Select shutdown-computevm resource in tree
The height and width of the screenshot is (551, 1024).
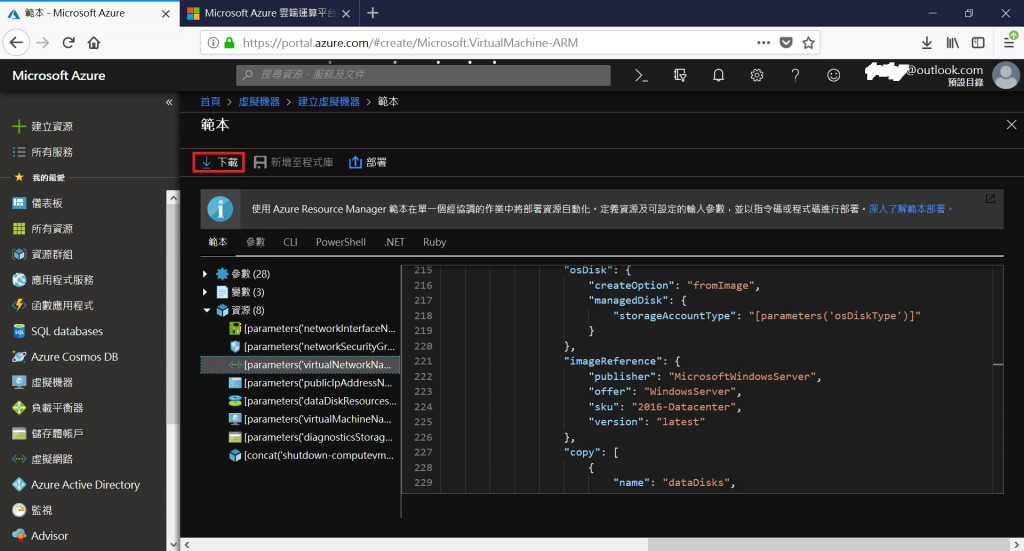[312, 455]
